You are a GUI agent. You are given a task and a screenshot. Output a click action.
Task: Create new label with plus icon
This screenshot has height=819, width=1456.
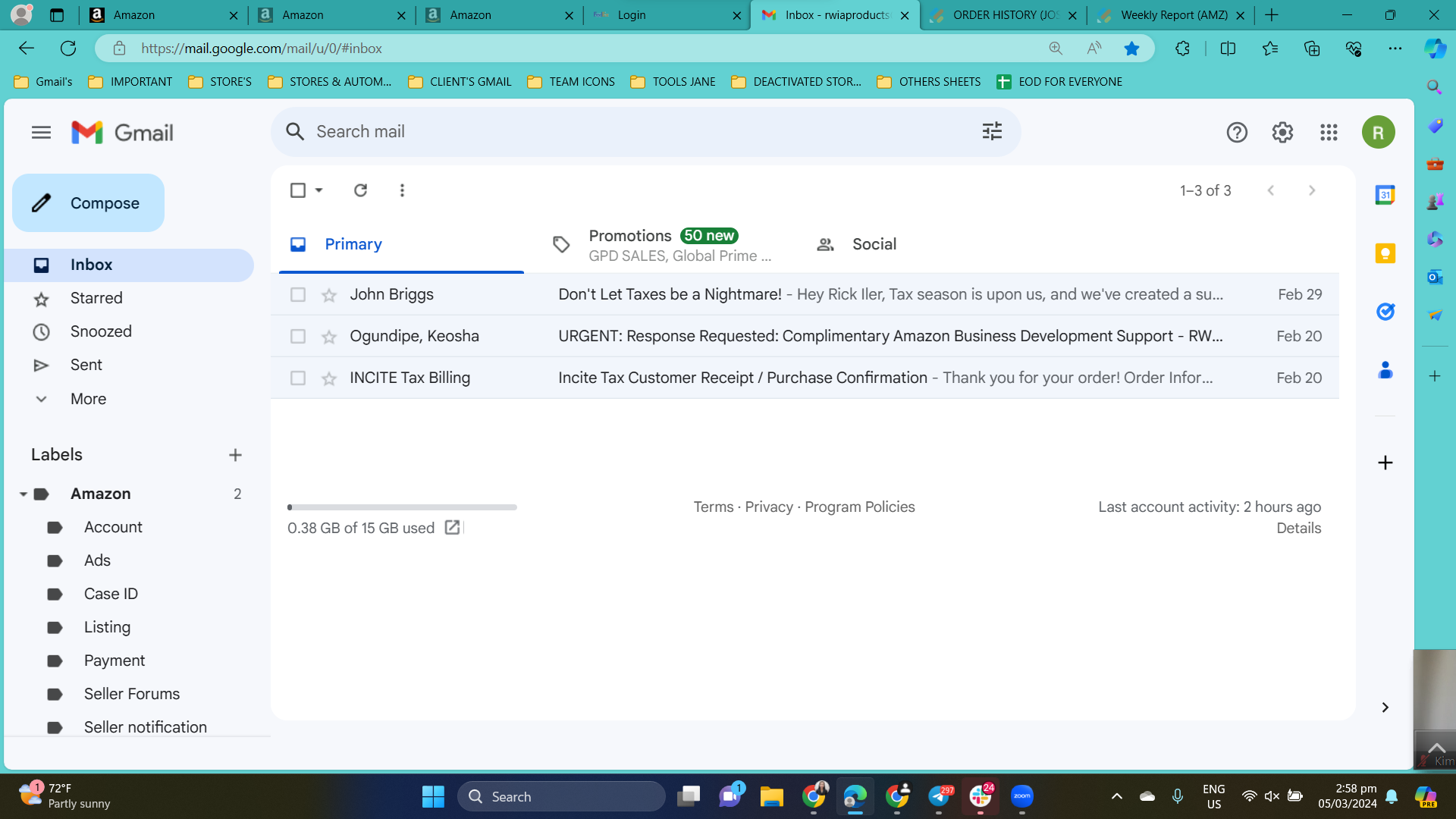(x=235, y=455)
